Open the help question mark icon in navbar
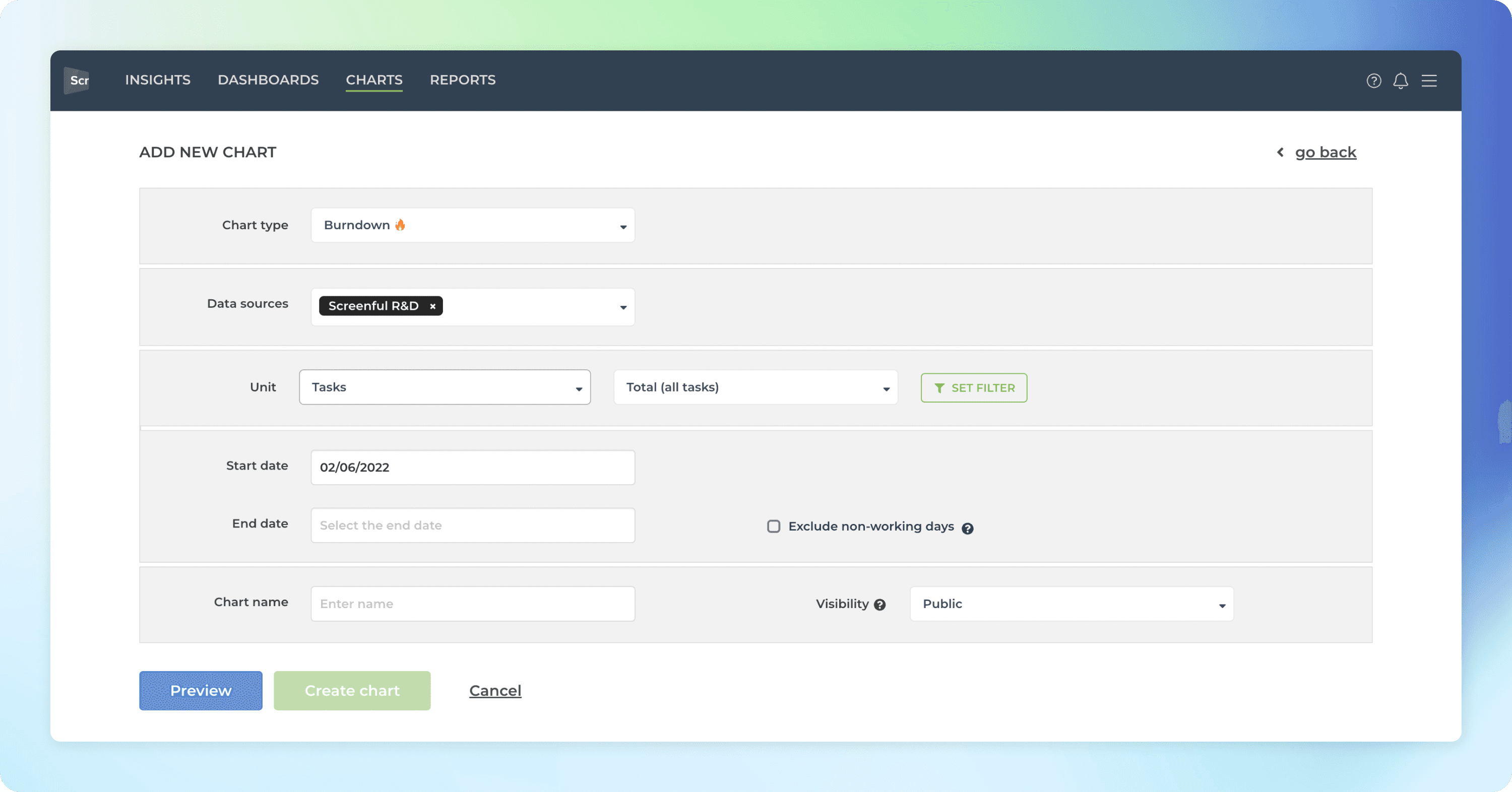This screenshot has width=1512, height=792. 1373,81
